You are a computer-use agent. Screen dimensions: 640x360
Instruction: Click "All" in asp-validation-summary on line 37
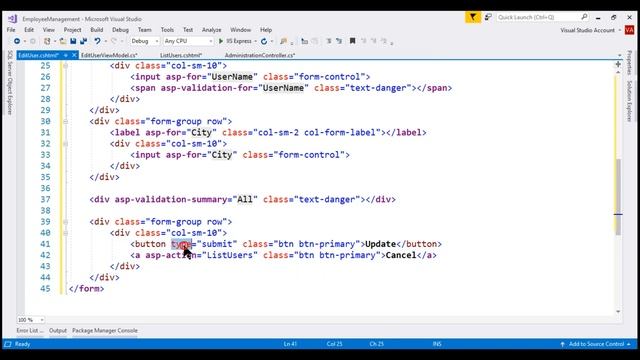(245, 200)
